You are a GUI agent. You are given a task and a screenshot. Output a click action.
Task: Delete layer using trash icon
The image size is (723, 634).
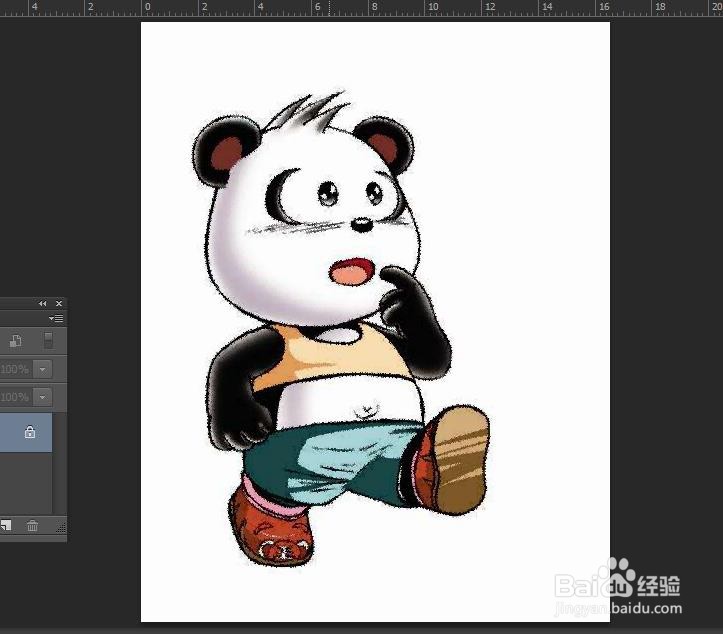pyautogui.click(x=32, y=525)
